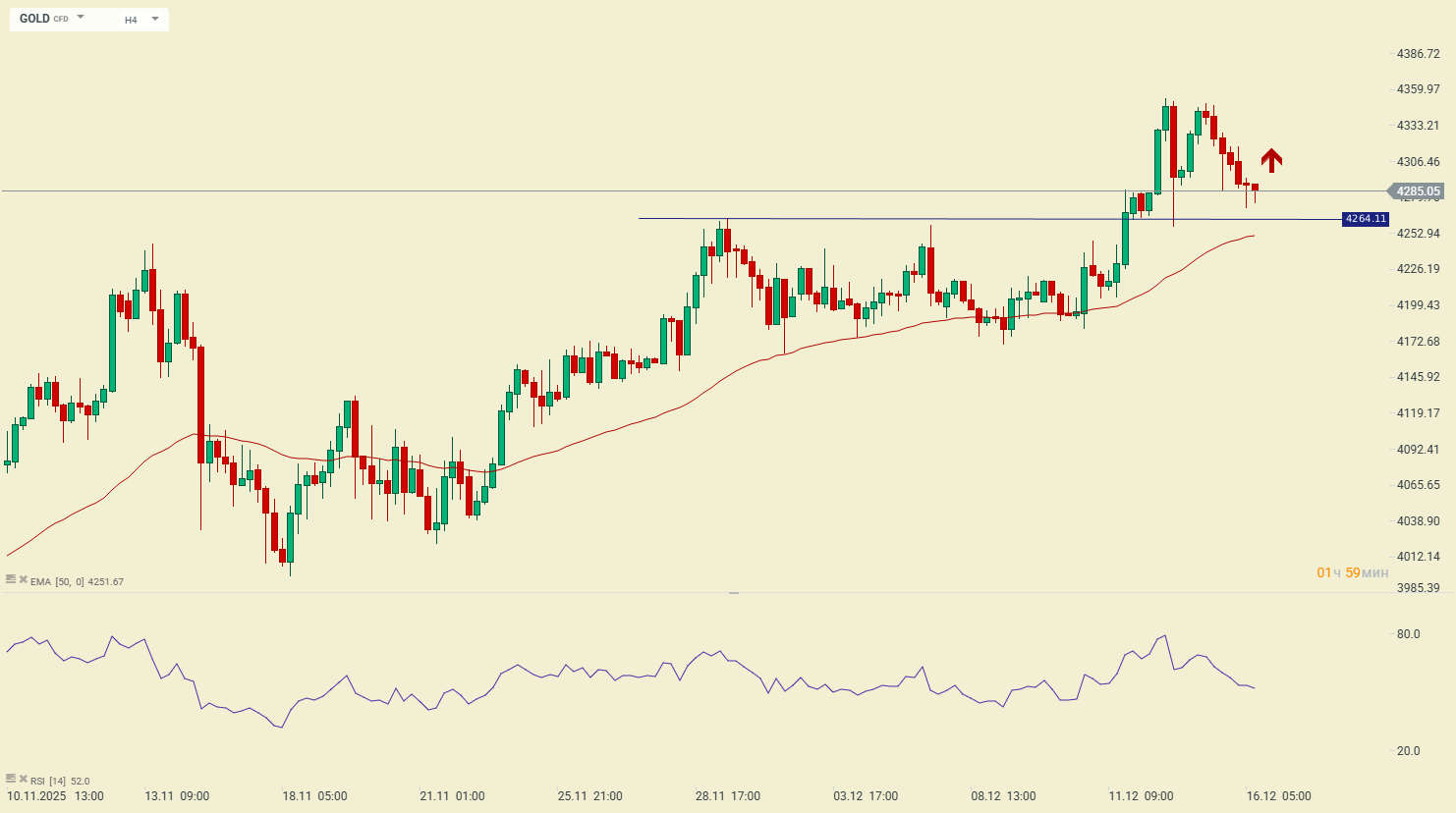The height and width of the screenshot is (813, 1456).
Task: Expand the H4 timeframe dropdown arrow
Action: click(x=154, y=19)
